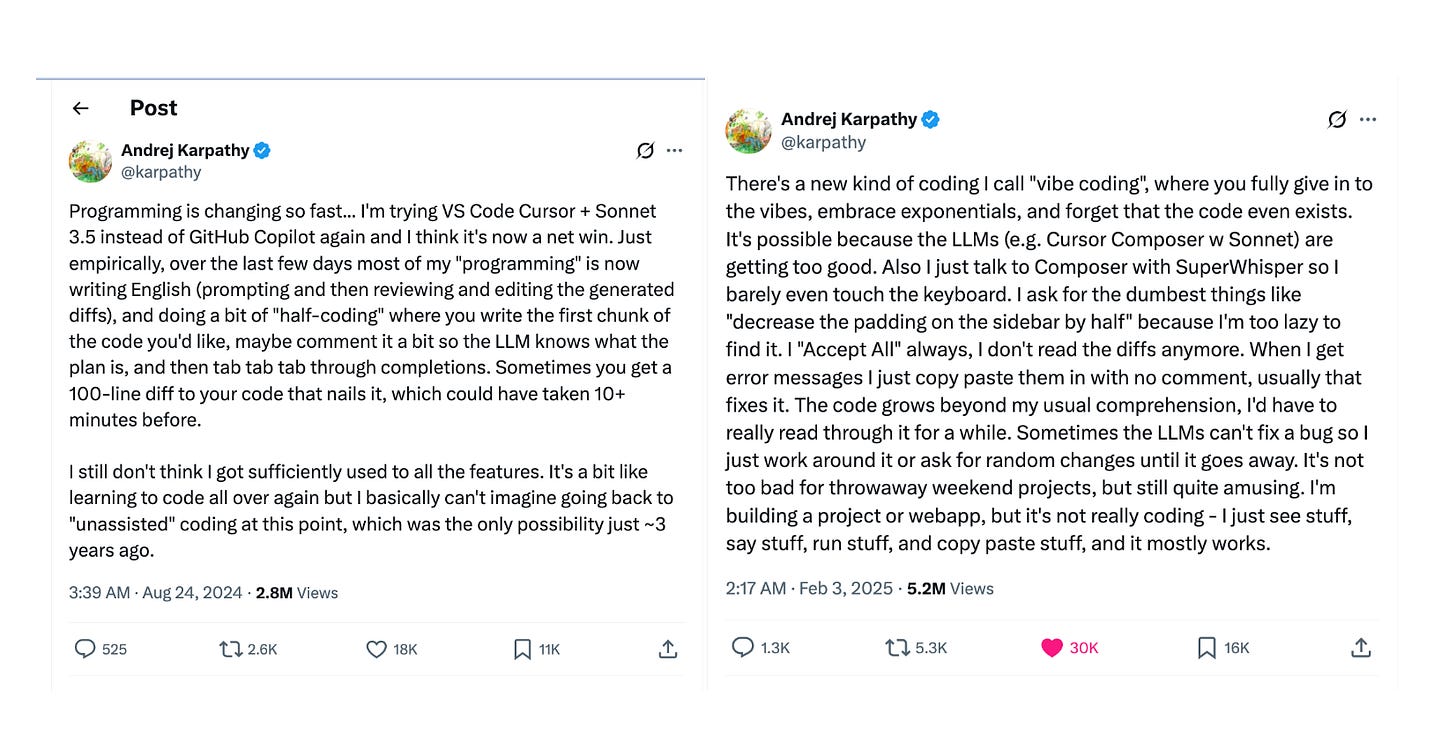This screenshot has width=1456, height=749.
Task: Unlike the vibe coding post with pink heart
Action: point(1051,647)
